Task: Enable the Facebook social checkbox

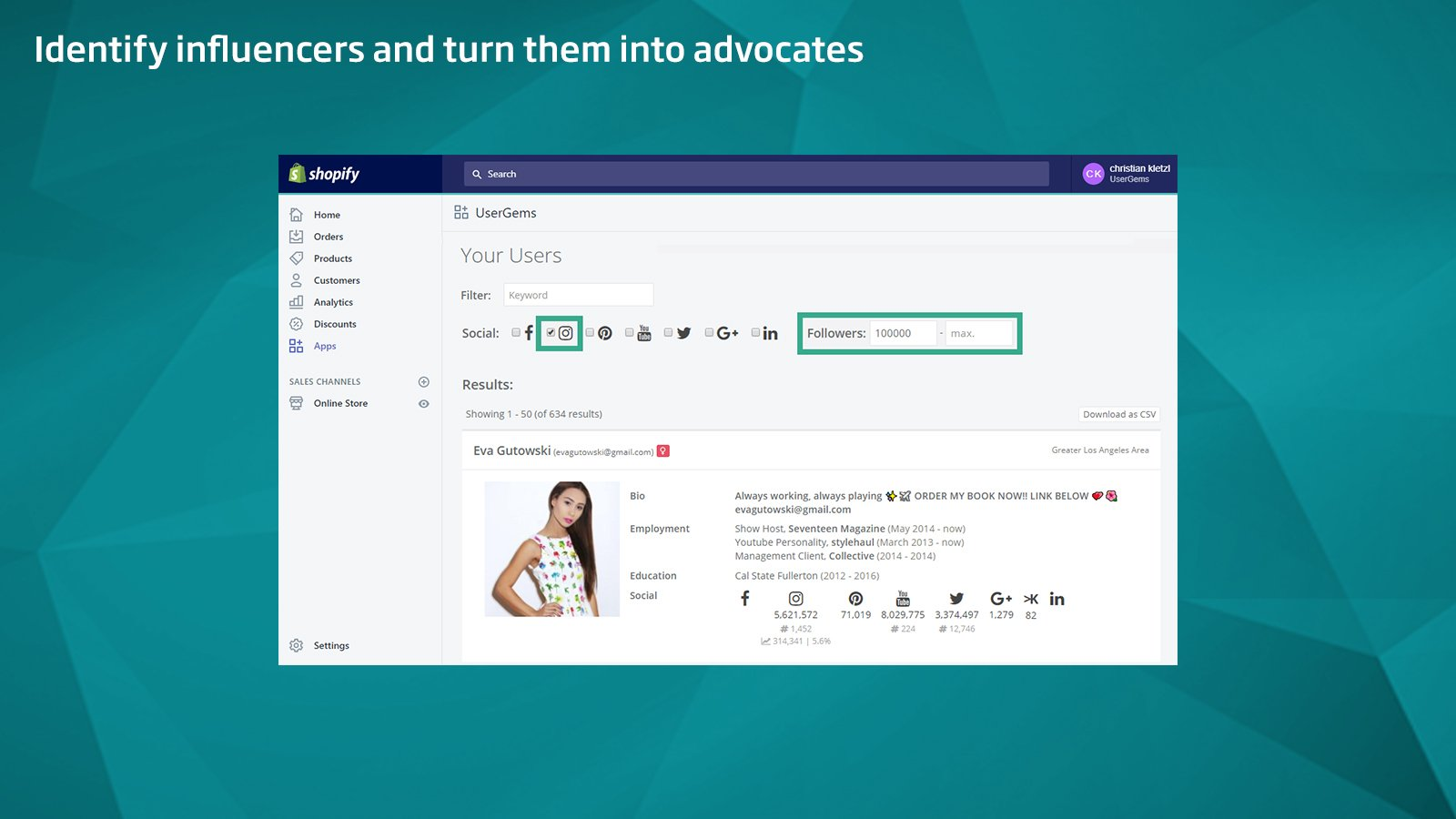Action: (x=516, y=333)
